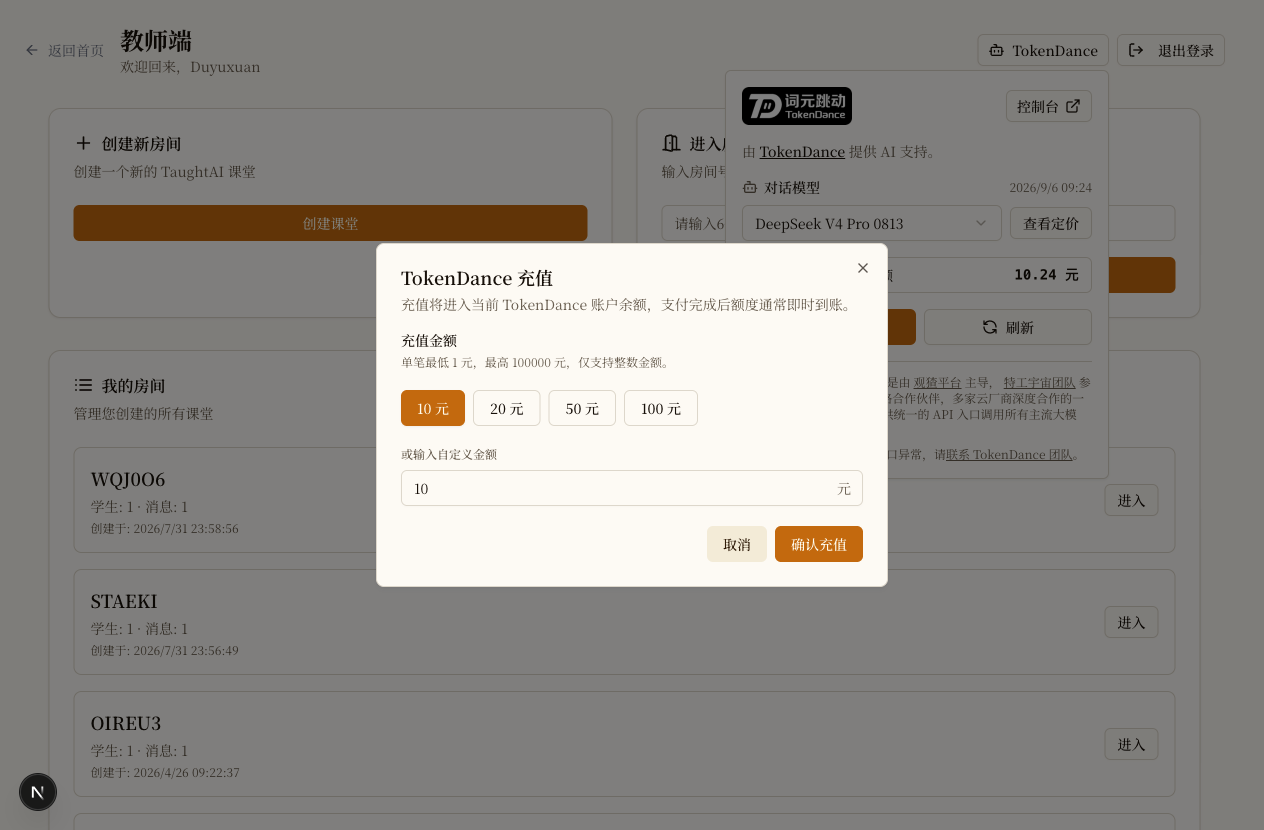View pricing via 查看定价 button

(1051, 223)
